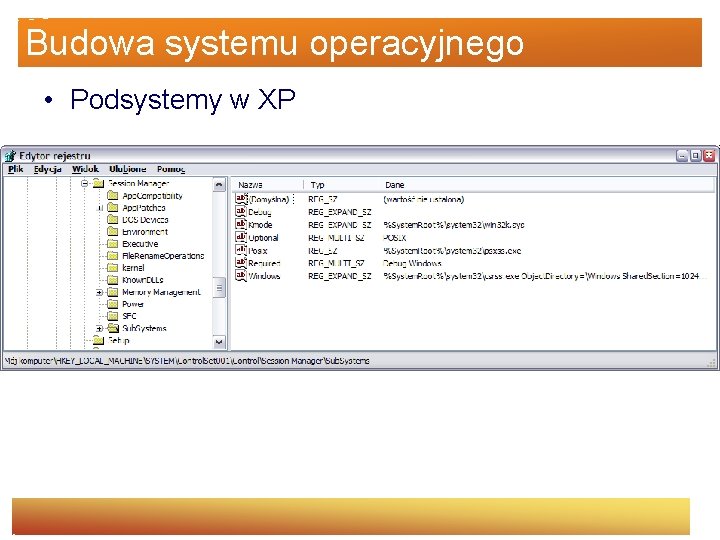Select the FileRenameOperations key
This screenshot has height=540, width=720.
[x=163, y=256]
